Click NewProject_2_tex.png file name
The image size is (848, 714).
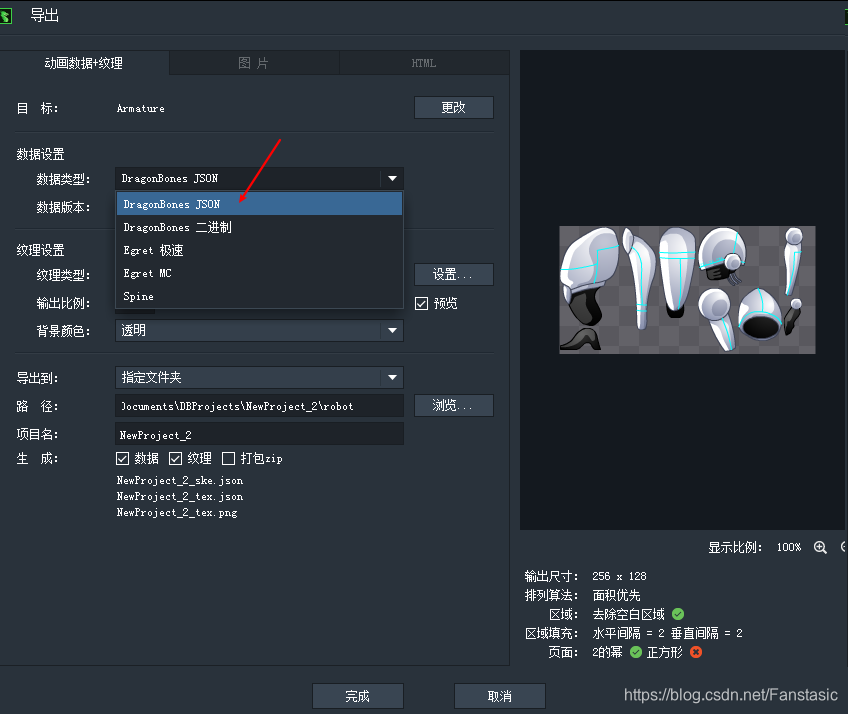pos(177,512)
